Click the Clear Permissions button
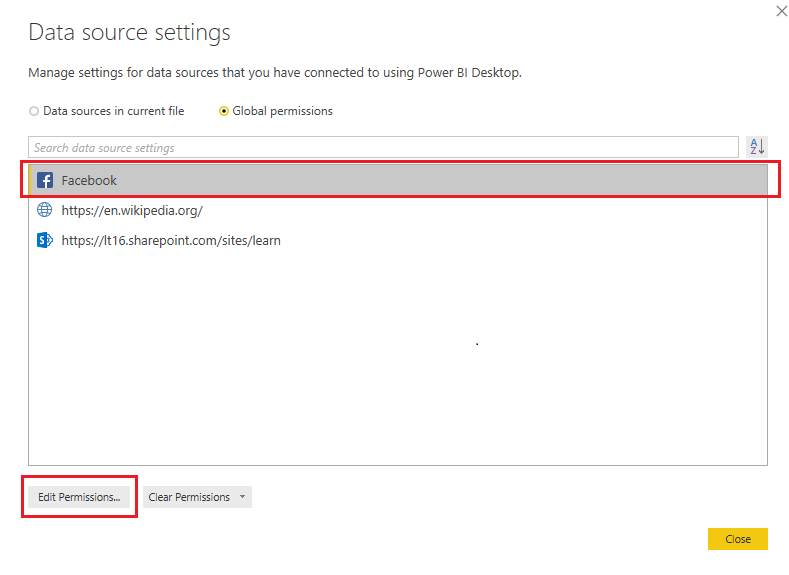This screenshot has height=575, width=789. pyautogui.click(x=189, y=497)
